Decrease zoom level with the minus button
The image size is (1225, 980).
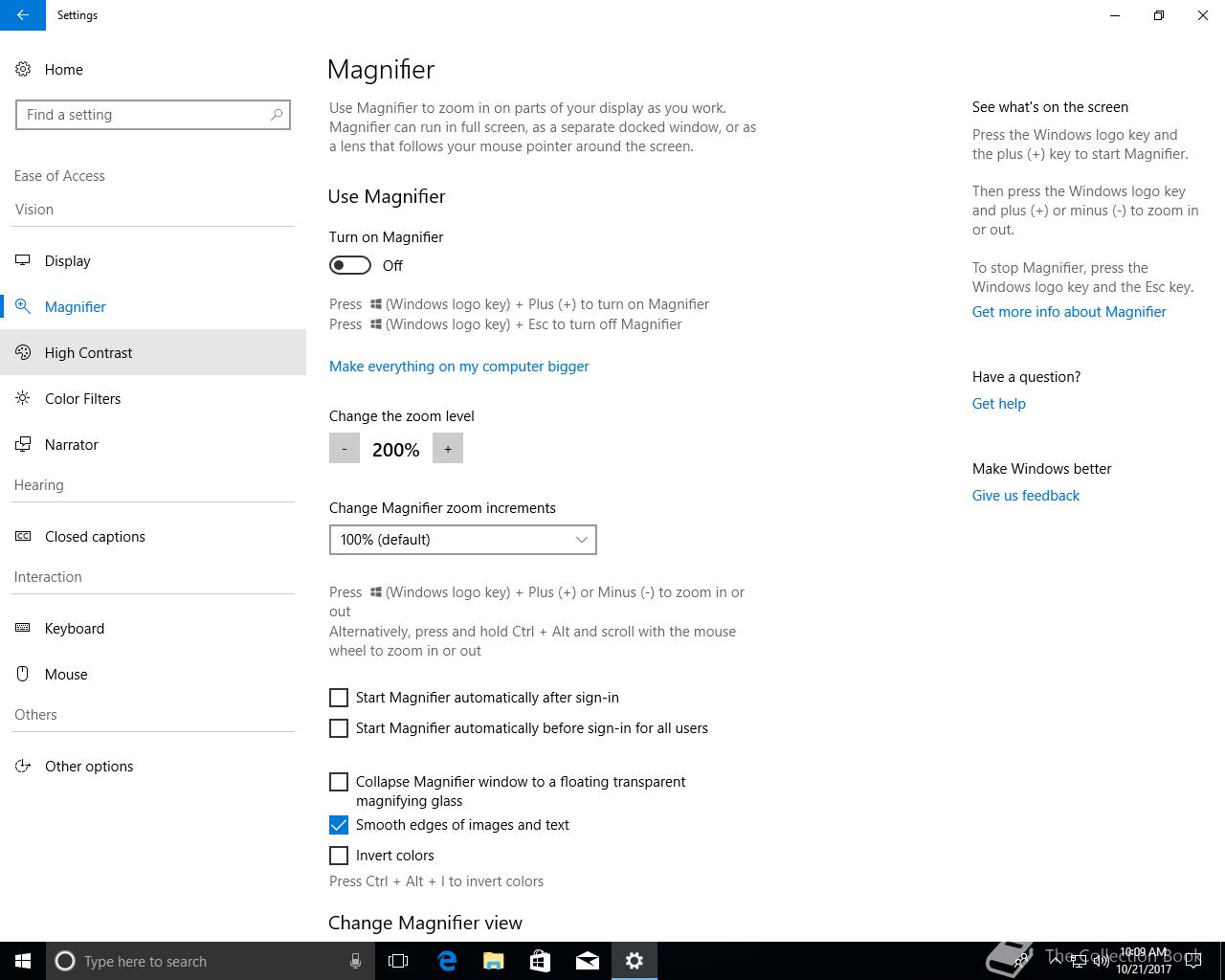[x=345, y=448]
